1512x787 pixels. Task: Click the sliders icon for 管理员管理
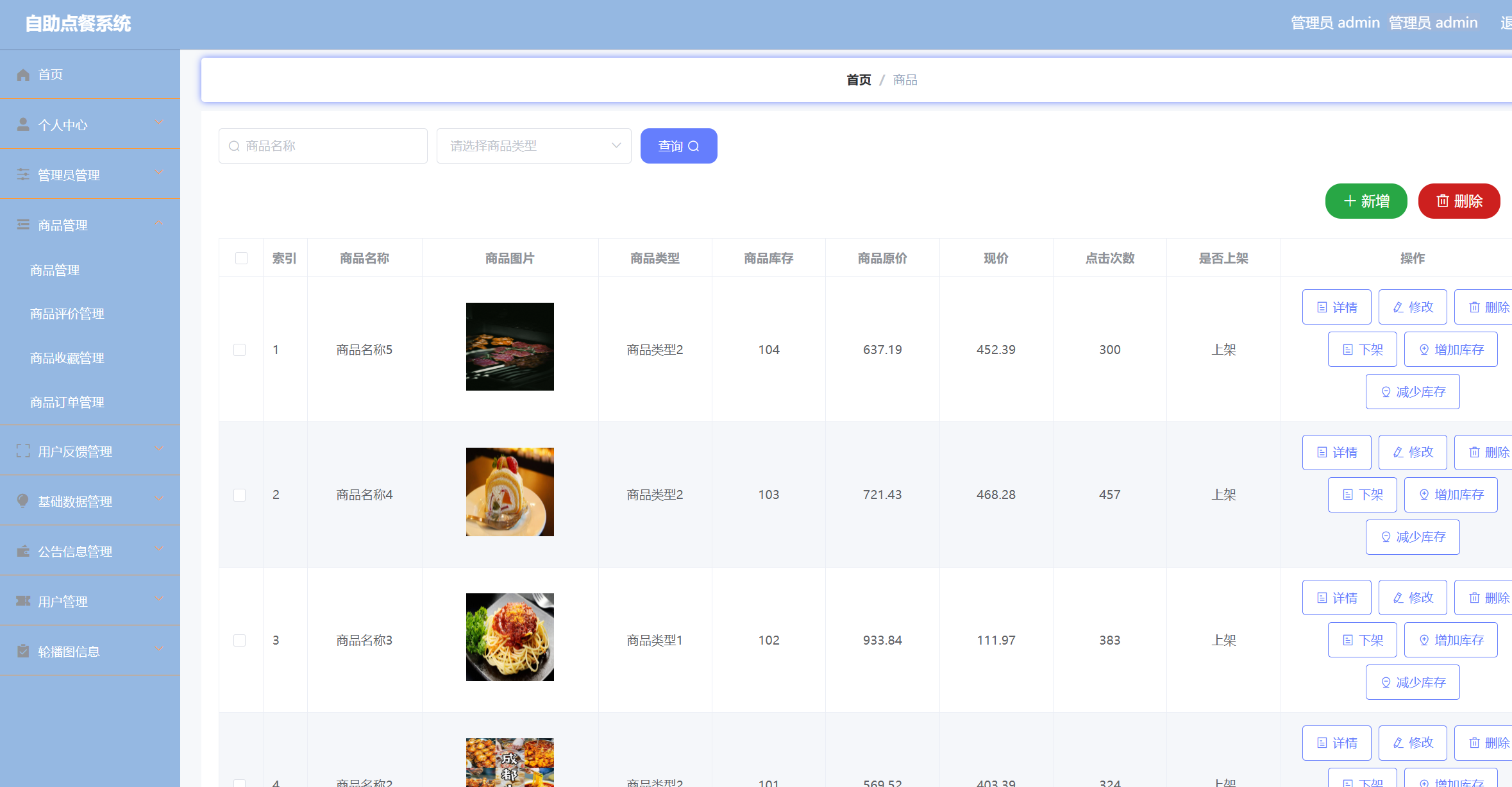(x=23, y=174)
